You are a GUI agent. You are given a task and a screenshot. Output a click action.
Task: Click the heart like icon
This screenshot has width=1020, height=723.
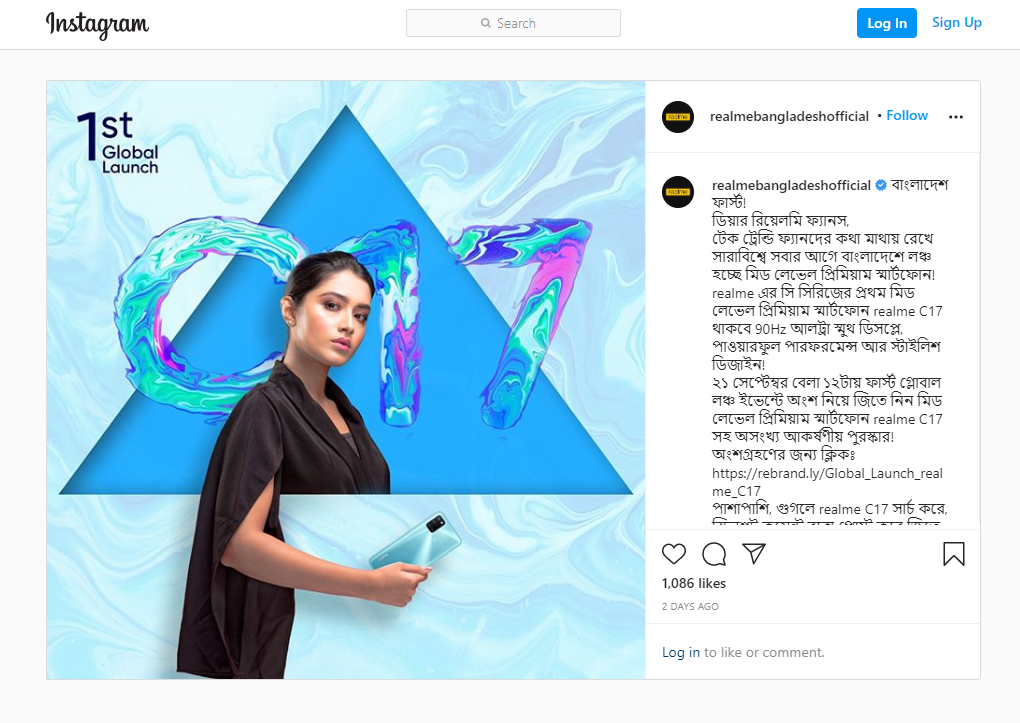pos(673,554)
